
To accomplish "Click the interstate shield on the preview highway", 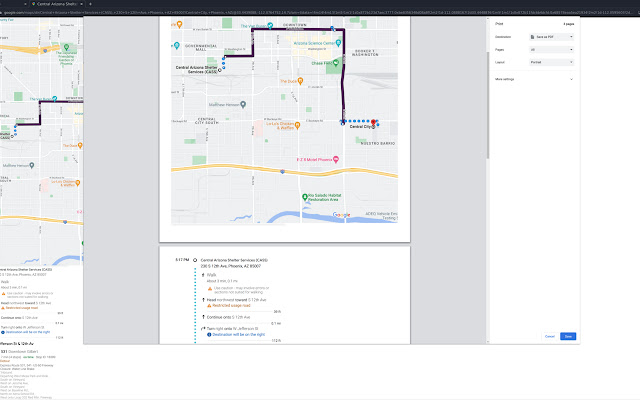I will [x=282, y=172].
